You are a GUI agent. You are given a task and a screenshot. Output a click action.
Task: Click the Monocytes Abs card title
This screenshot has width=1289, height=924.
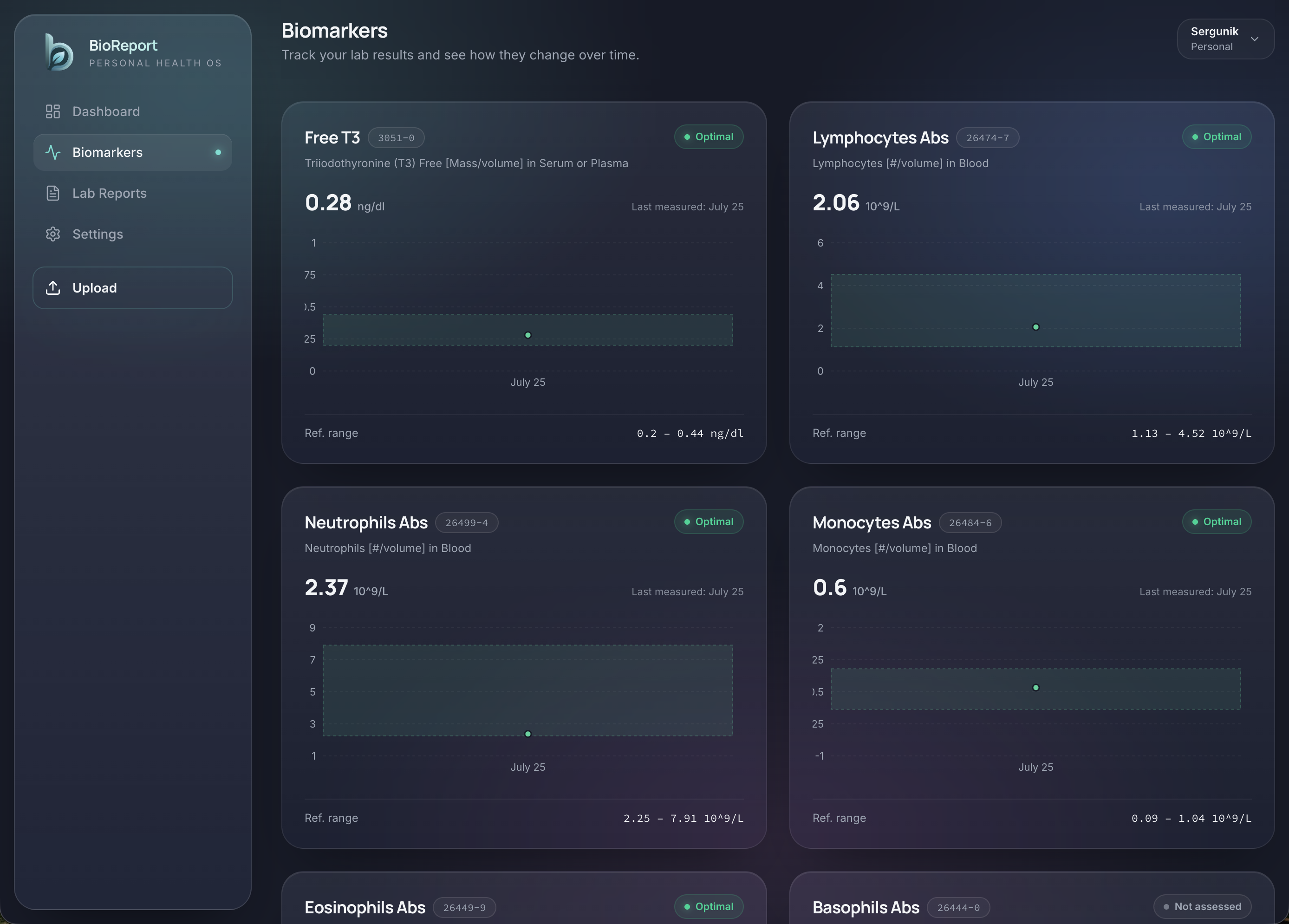[872, 522]
